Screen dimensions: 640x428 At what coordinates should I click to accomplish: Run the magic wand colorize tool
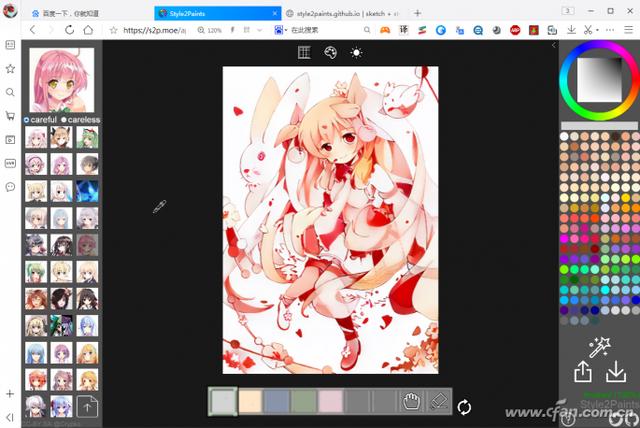pyautogui.click(x=599, y=347)
